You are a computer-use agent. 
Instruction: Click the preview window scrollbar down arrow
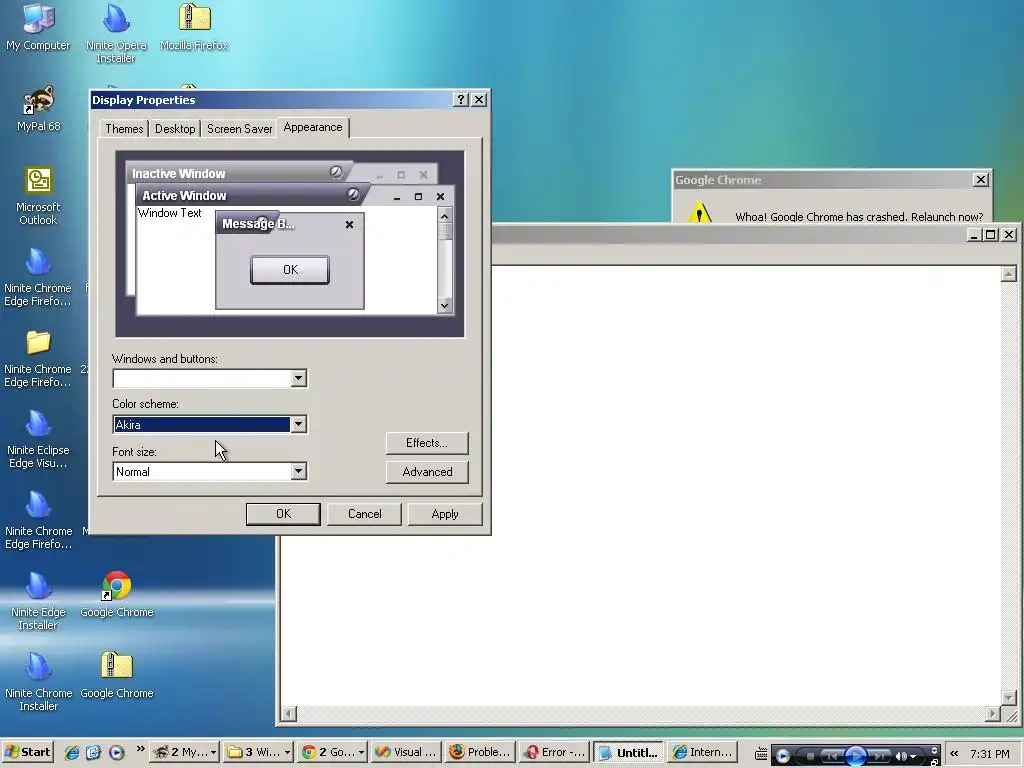coord(445,306)
